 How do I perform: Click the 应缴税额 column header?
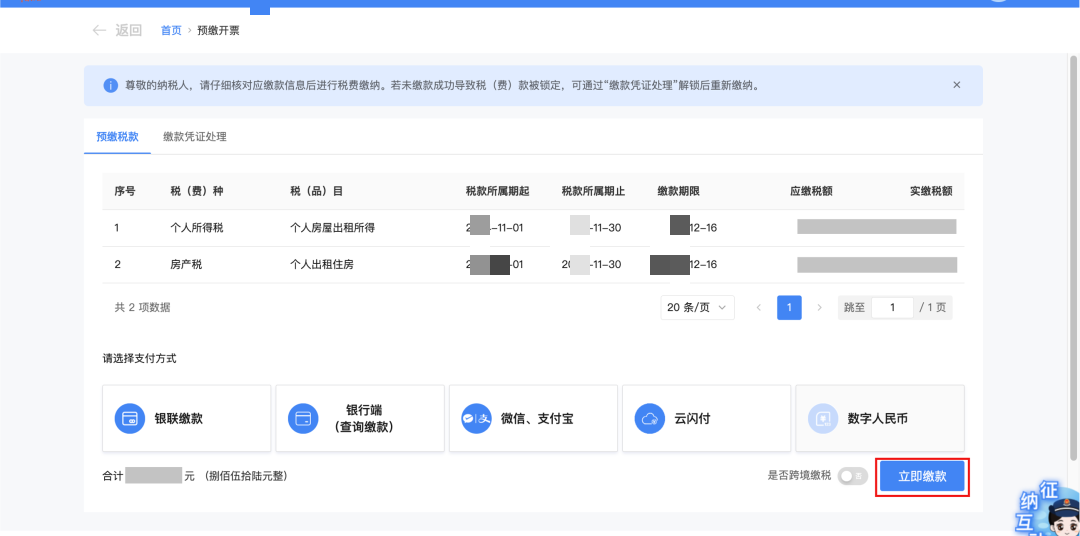pyautogui.click(x=811, y=191)
